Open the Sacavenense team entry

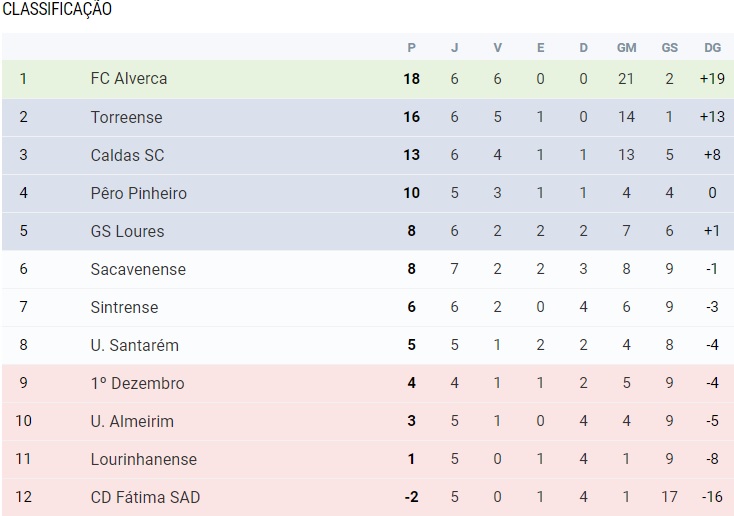pos(138,269)
